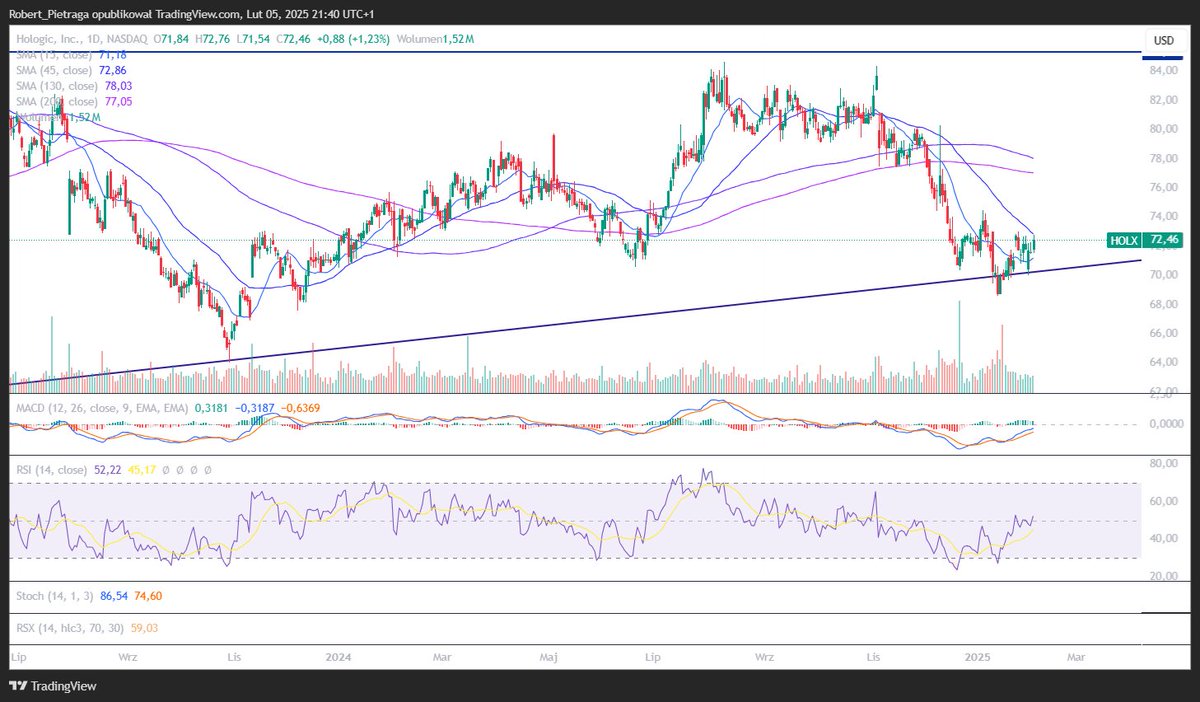1200x702 pixels.
Task: Click the HOLX ticker tag on price axis
Action: click(1126, 240)
